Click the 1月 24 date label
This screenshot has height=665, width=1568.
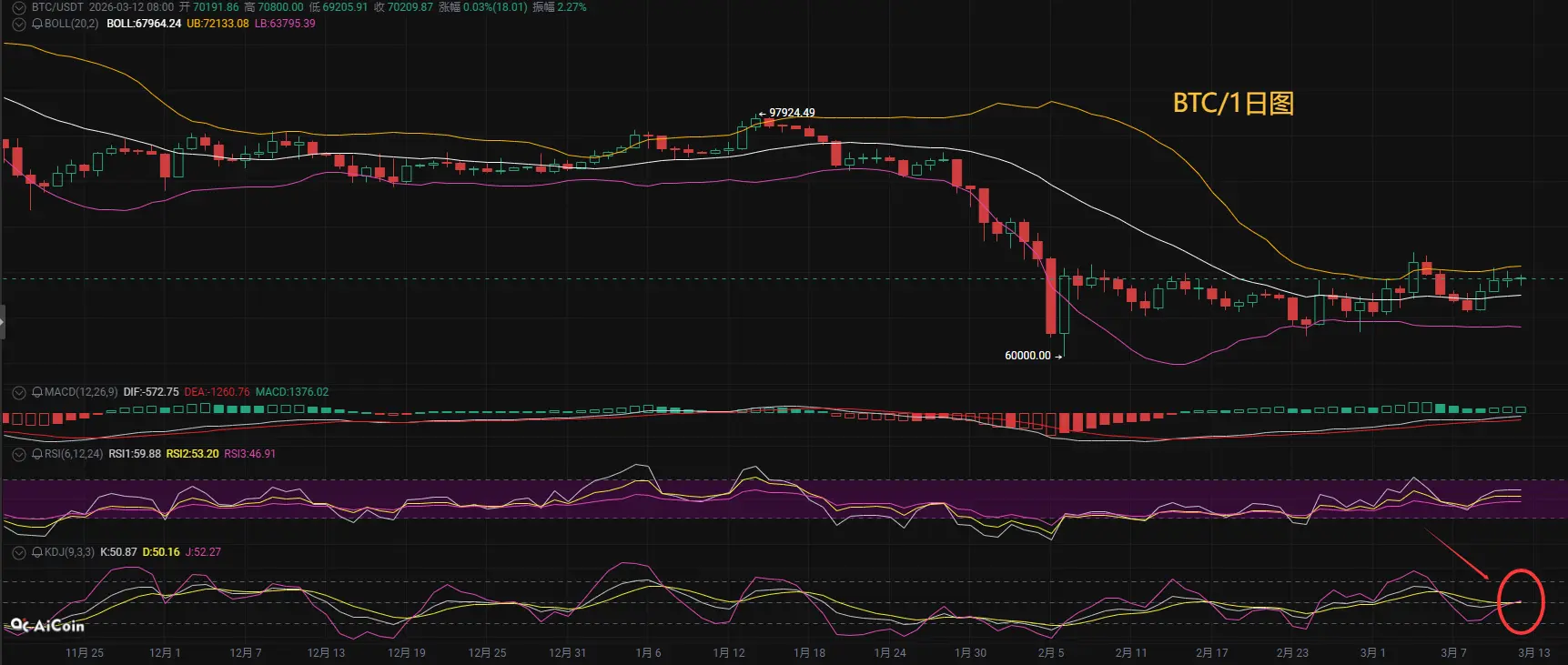890,653
